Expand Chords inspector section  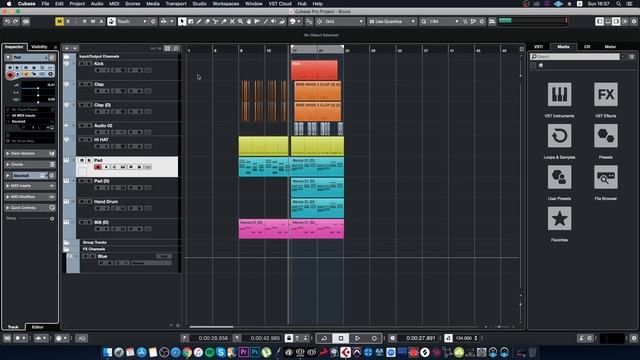click(30, 164)
